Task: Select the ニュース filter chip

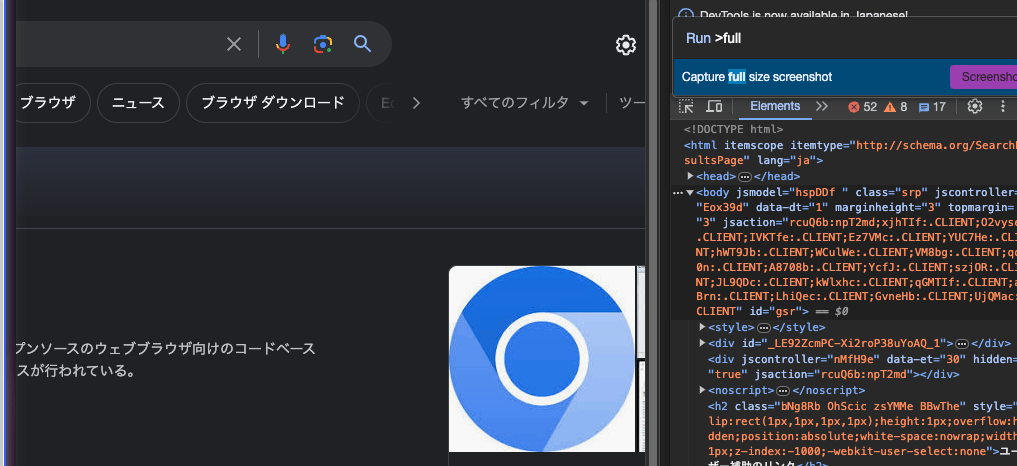Action: (138, 103)
